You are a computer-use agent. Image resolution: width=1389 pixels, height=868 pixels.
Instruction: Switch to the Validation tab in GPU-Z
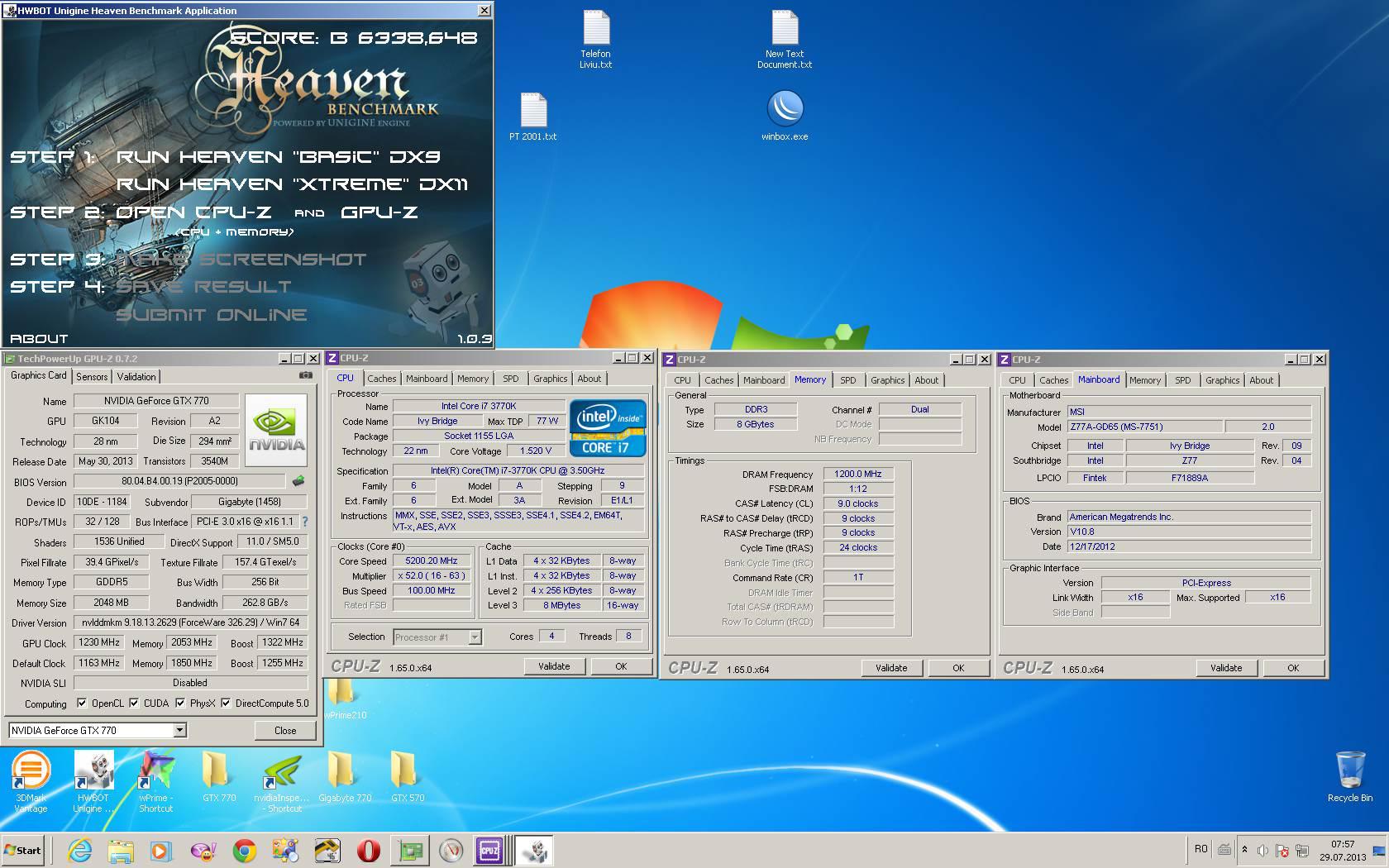(136, 376)
